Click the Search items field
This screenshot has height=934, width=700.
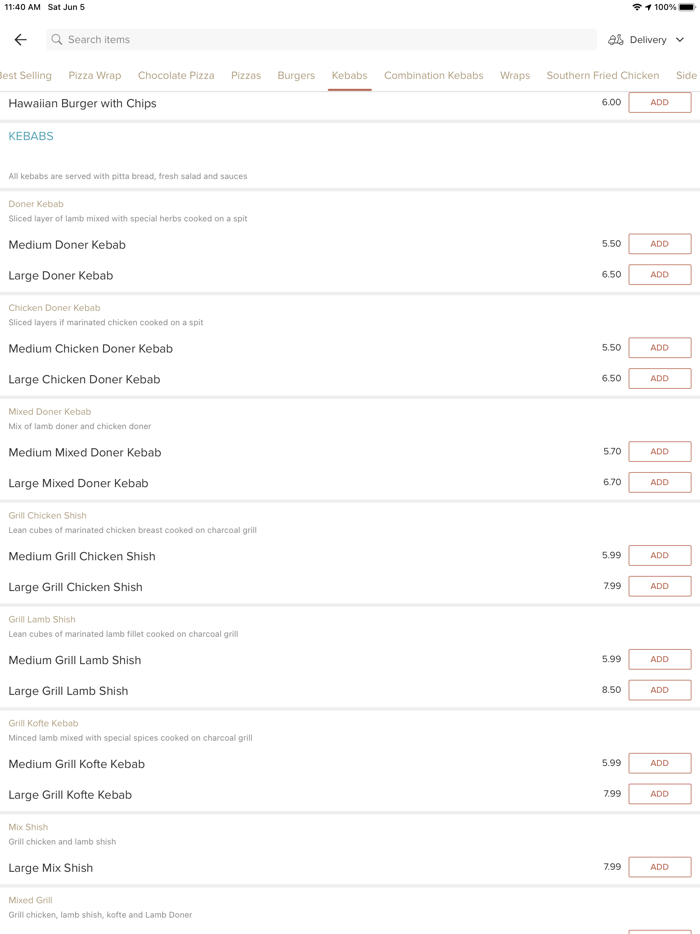click(320, 40)
